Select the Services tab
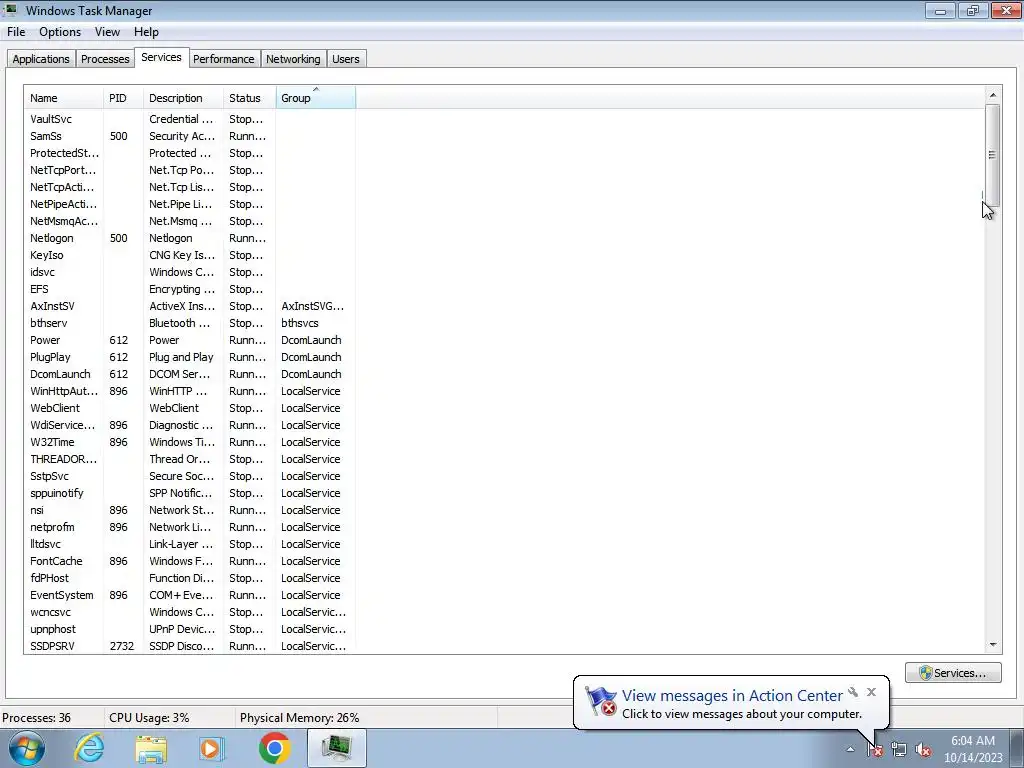 pyautogui.click(x=161, y=57)
